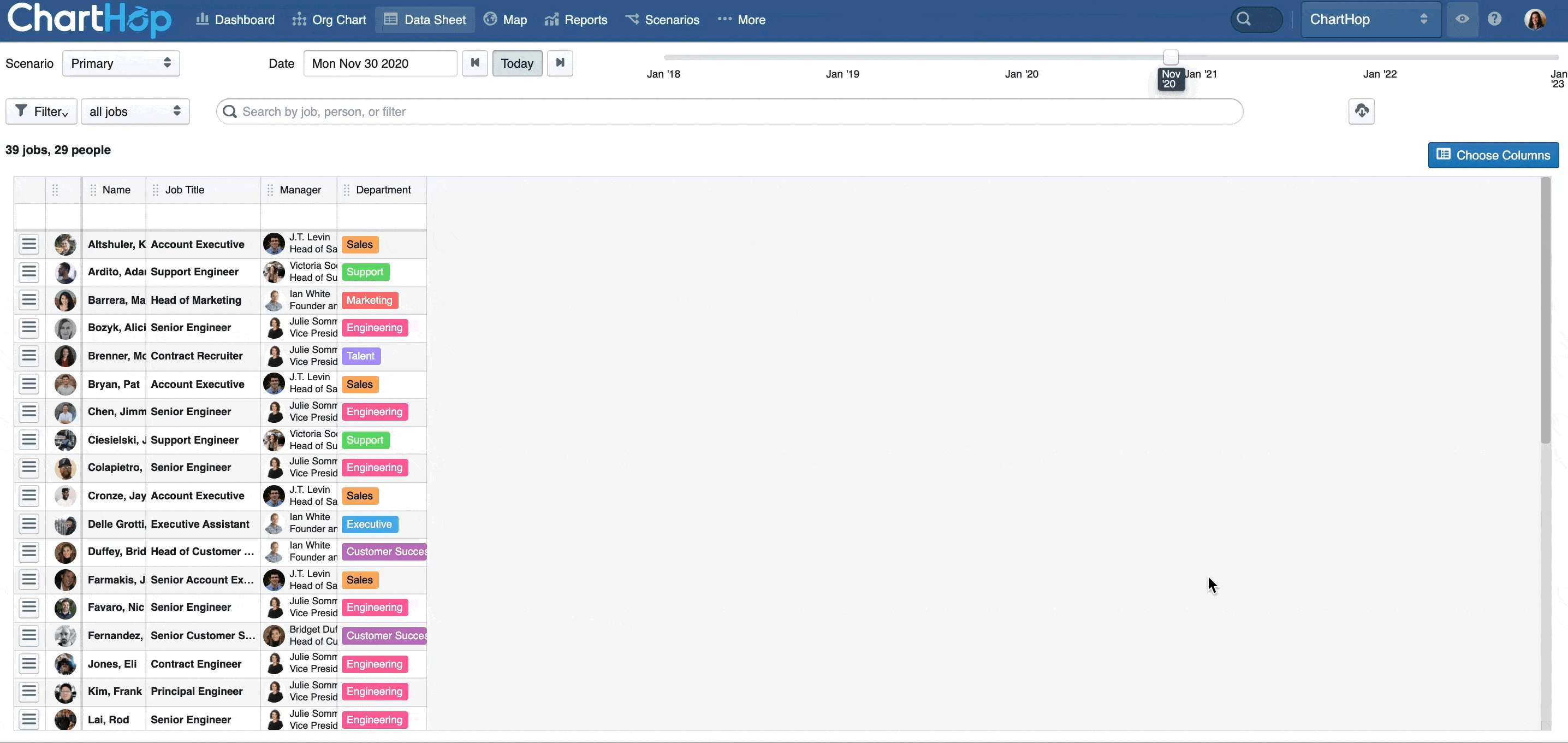Click the Nov '20 handle on the timeline slider
The height and width of the screenshot is (743, 1568).
coord(1171,57)
